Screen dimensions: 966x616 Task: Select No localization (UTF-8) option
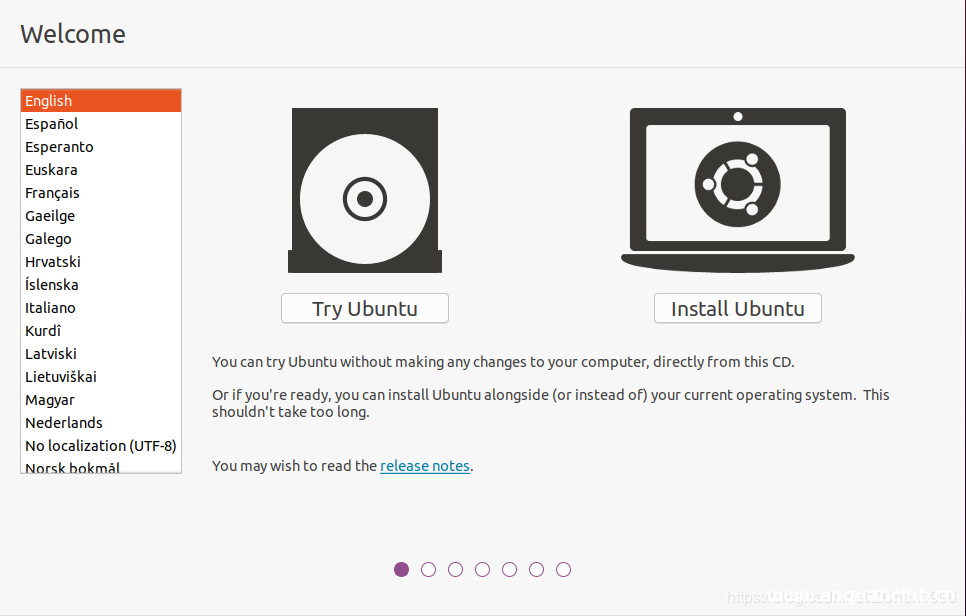(x=100, y=445)
